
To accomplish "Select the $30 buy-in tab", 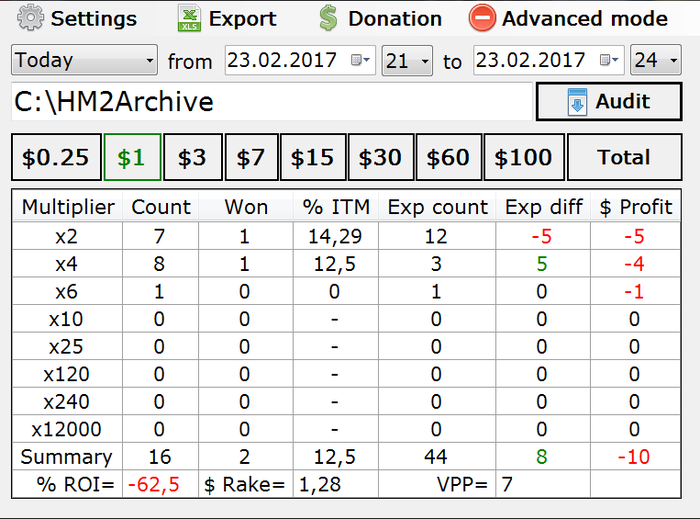I will [381, 157].
